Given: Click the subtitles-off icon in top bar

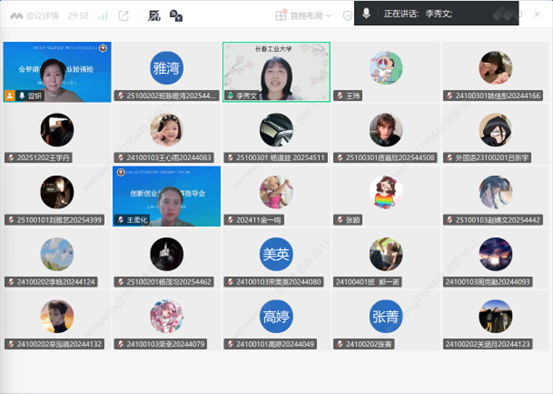Looking at the screenshot, I should click(x=154, y=16).
